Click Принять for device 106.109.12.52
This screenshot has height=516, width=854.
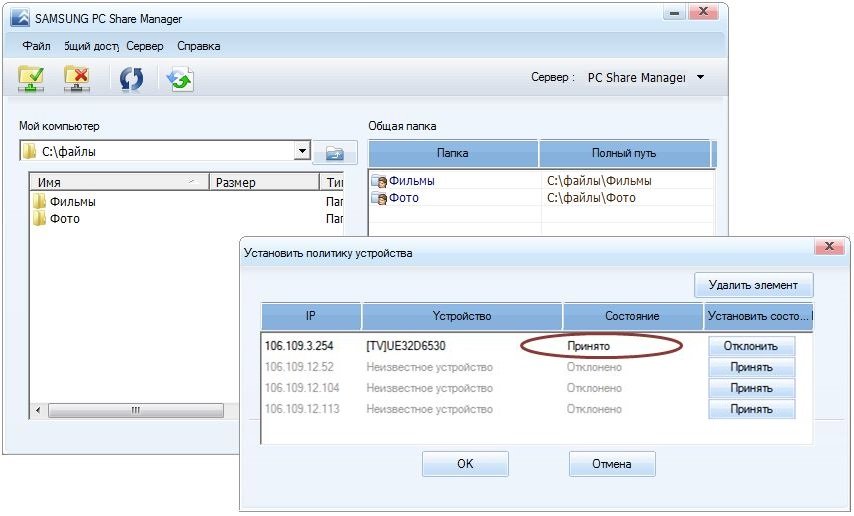pos(751,367)
